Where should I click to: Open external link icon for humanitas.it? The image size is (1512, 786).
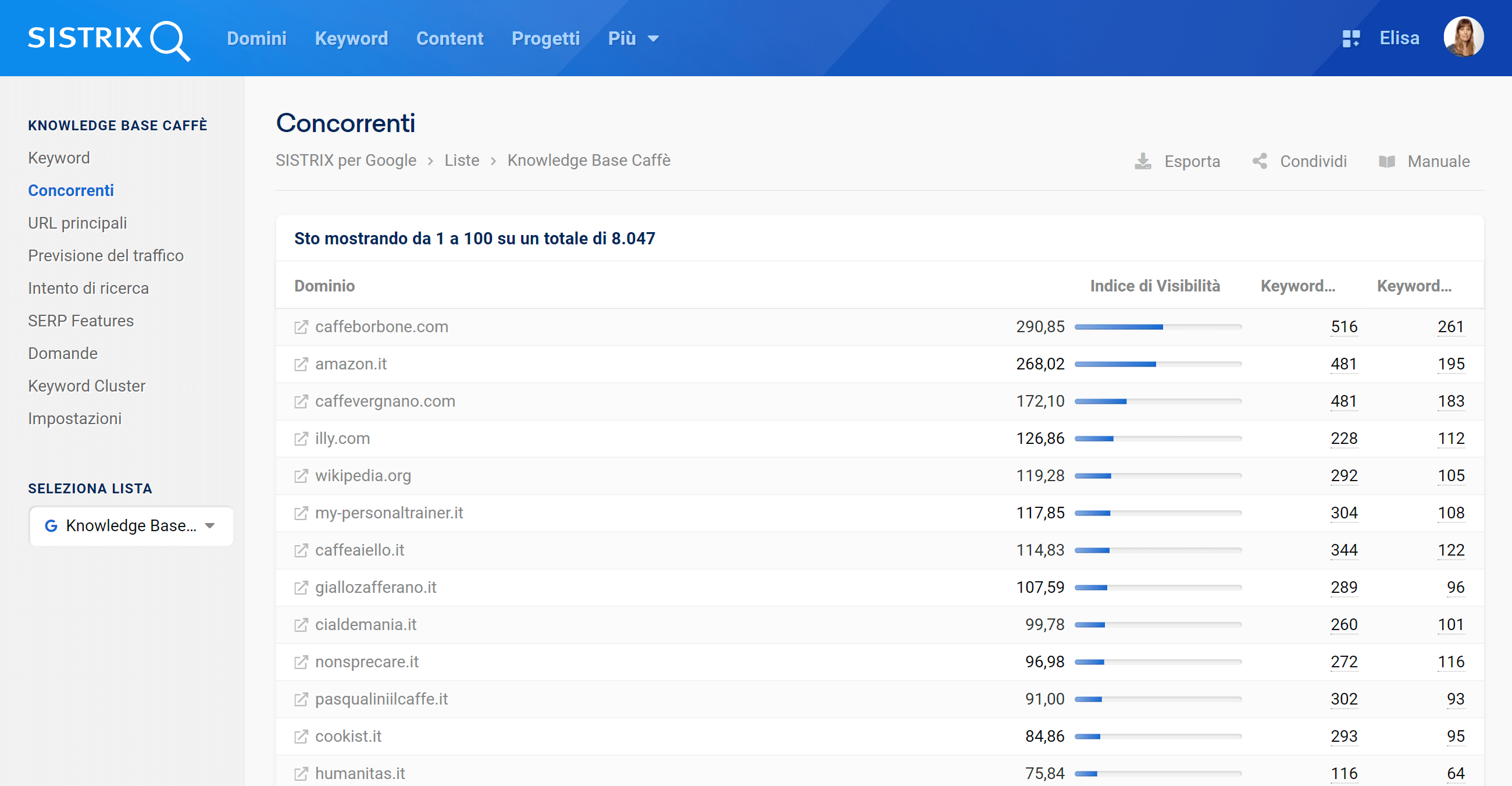pos(301,774)
